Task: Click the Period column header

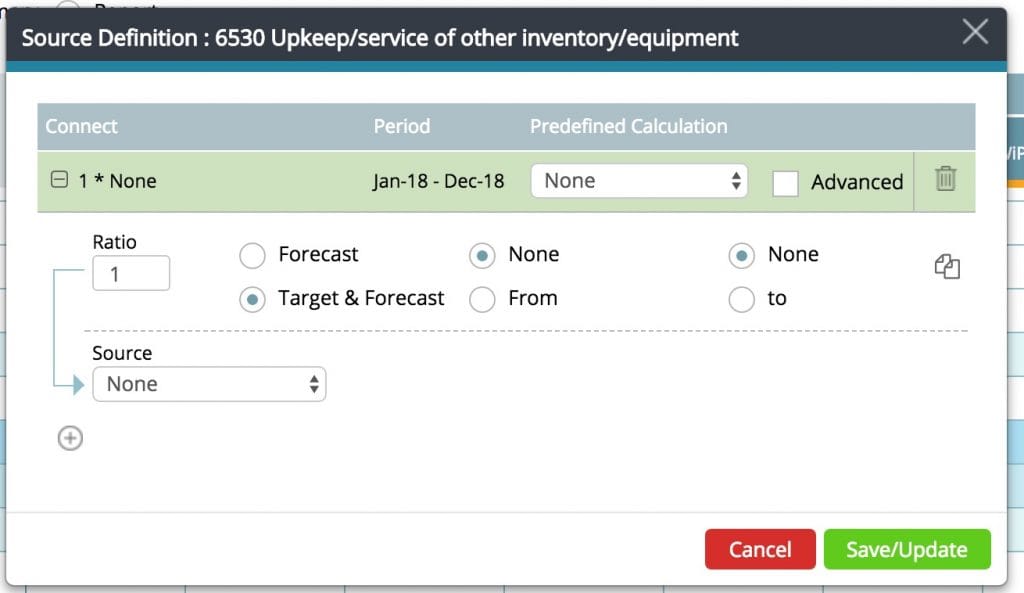Action: click(x=402, y=126)
